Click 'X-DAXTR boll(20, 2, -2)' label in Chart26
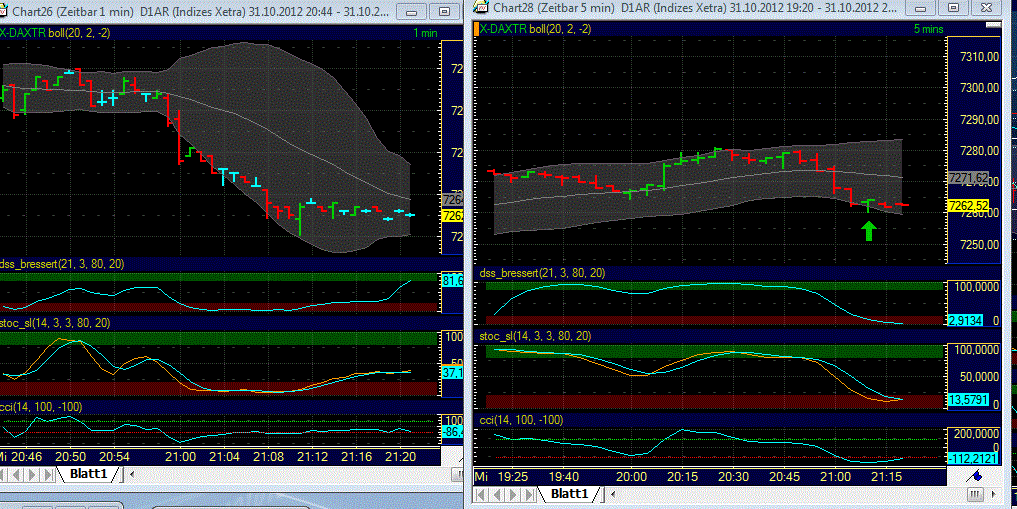 55,32
